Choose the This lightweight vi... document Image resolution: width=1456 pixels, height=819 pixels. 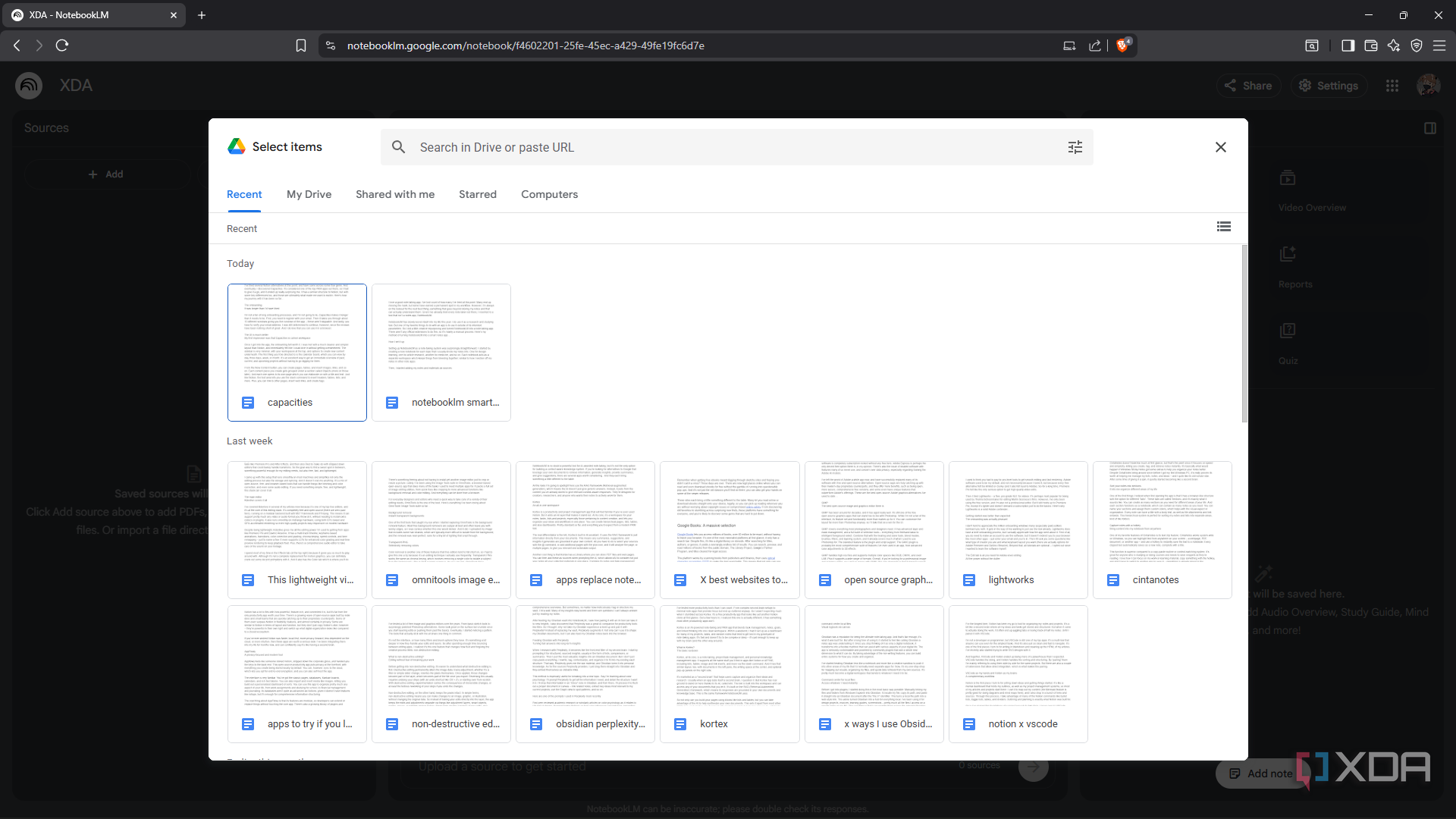point(297,530)
